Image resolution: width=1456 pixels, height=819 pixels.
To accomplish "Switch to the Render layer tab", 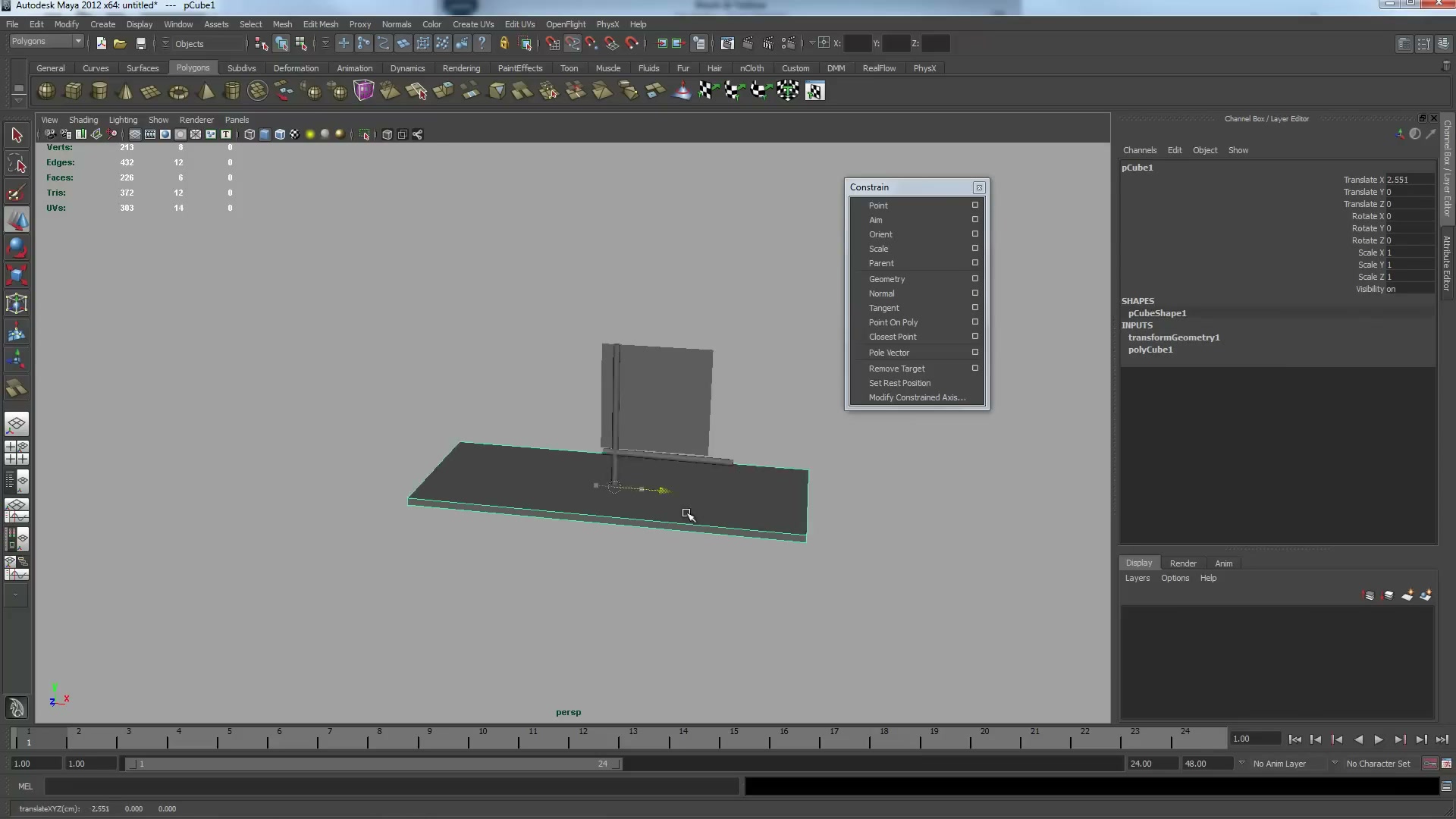I will tap(1183, 563).
